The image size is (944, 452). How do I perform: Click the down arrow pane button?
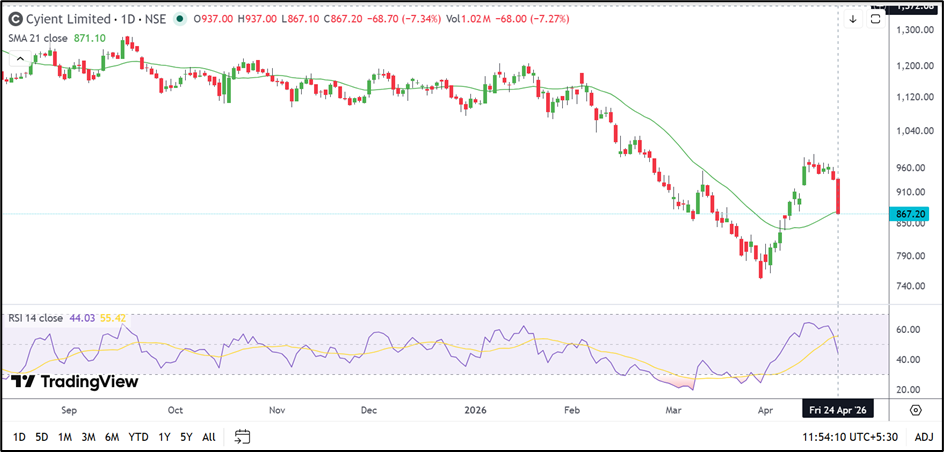853,18
